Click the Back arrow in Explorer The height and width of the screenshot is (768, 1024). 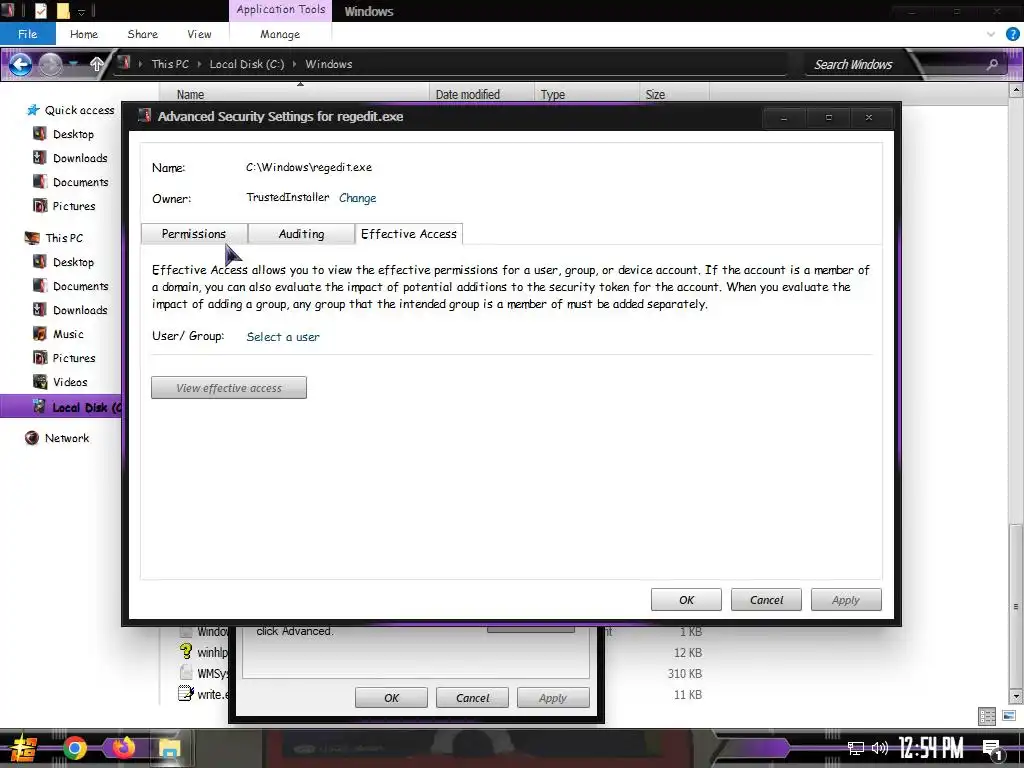tap(20, 64)
